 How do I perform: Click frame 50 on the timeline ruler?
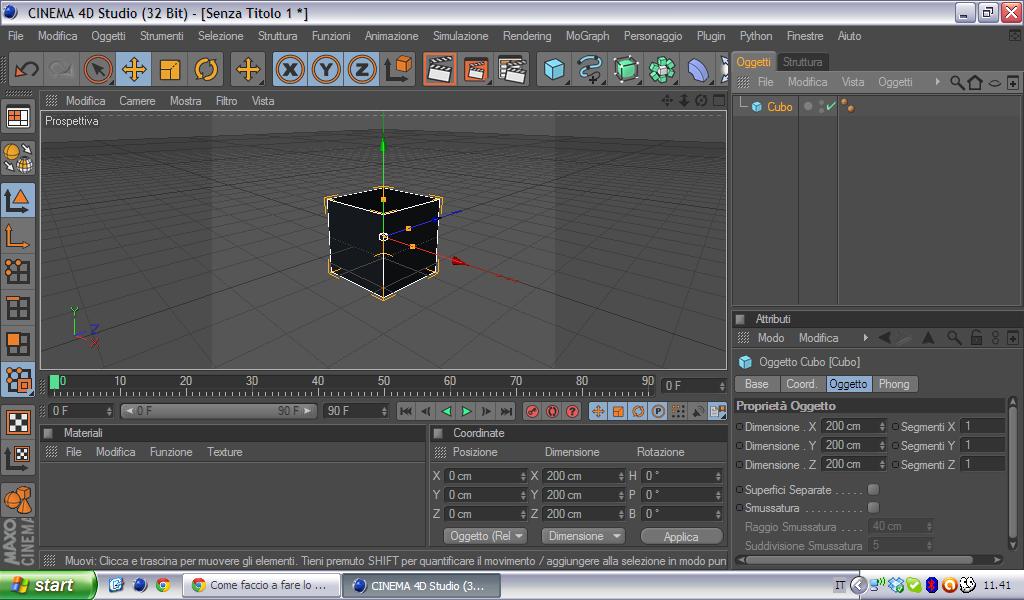(384, 382)
